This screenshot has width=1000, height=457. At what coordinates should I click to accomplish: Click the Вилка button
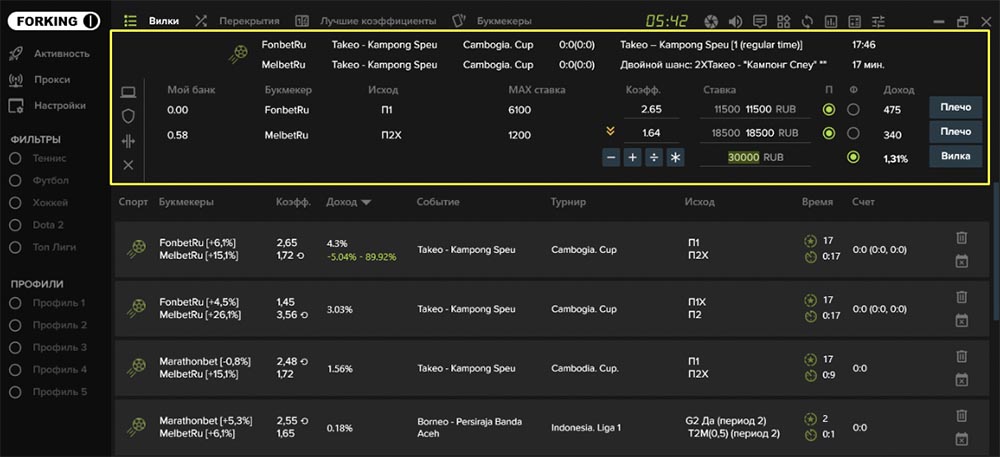[x=955, y=156]
